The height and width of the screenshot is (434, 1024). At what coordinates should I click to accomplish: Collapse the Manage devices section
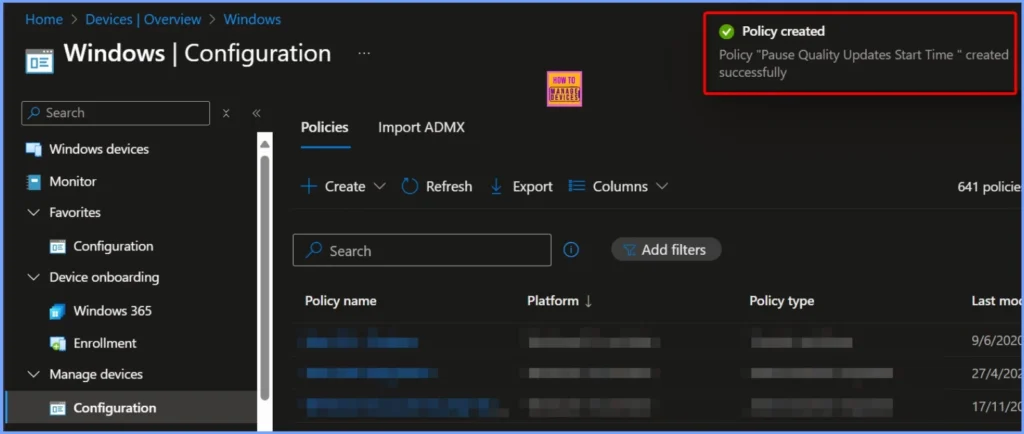tap(33, 375)
